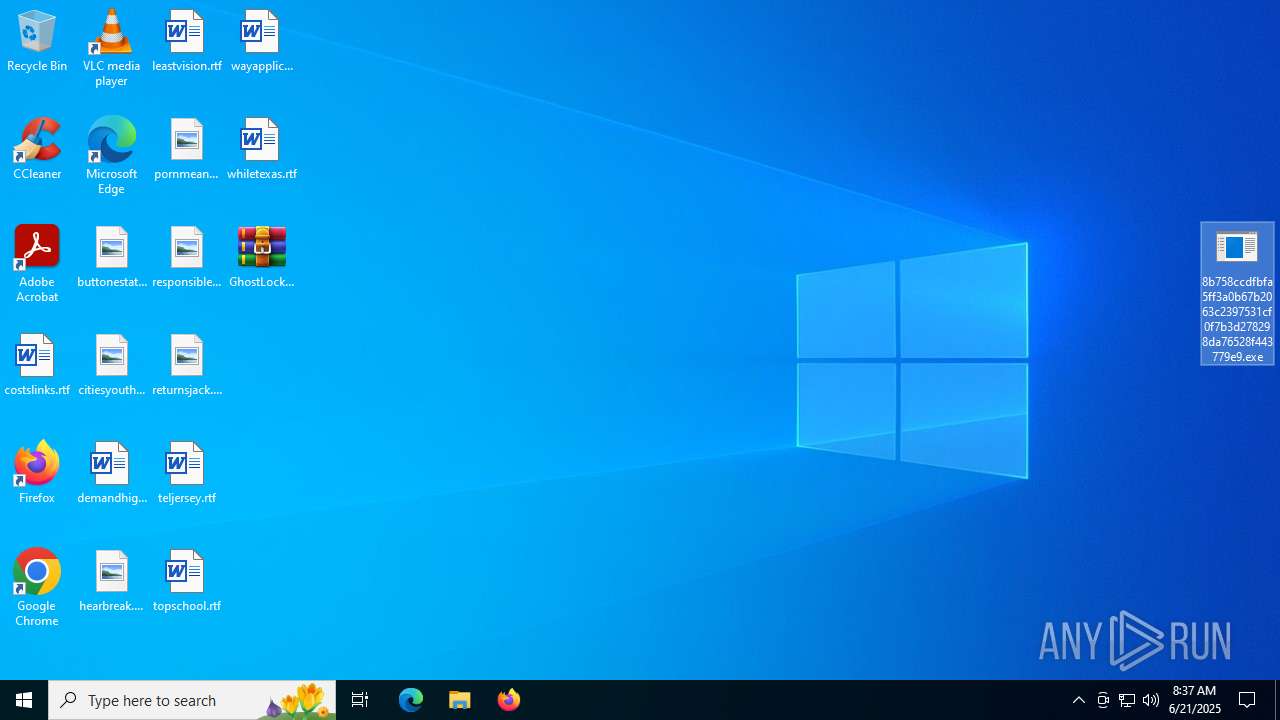Select the Google Chrome desktop shortcut

click(x=37, y=588)
